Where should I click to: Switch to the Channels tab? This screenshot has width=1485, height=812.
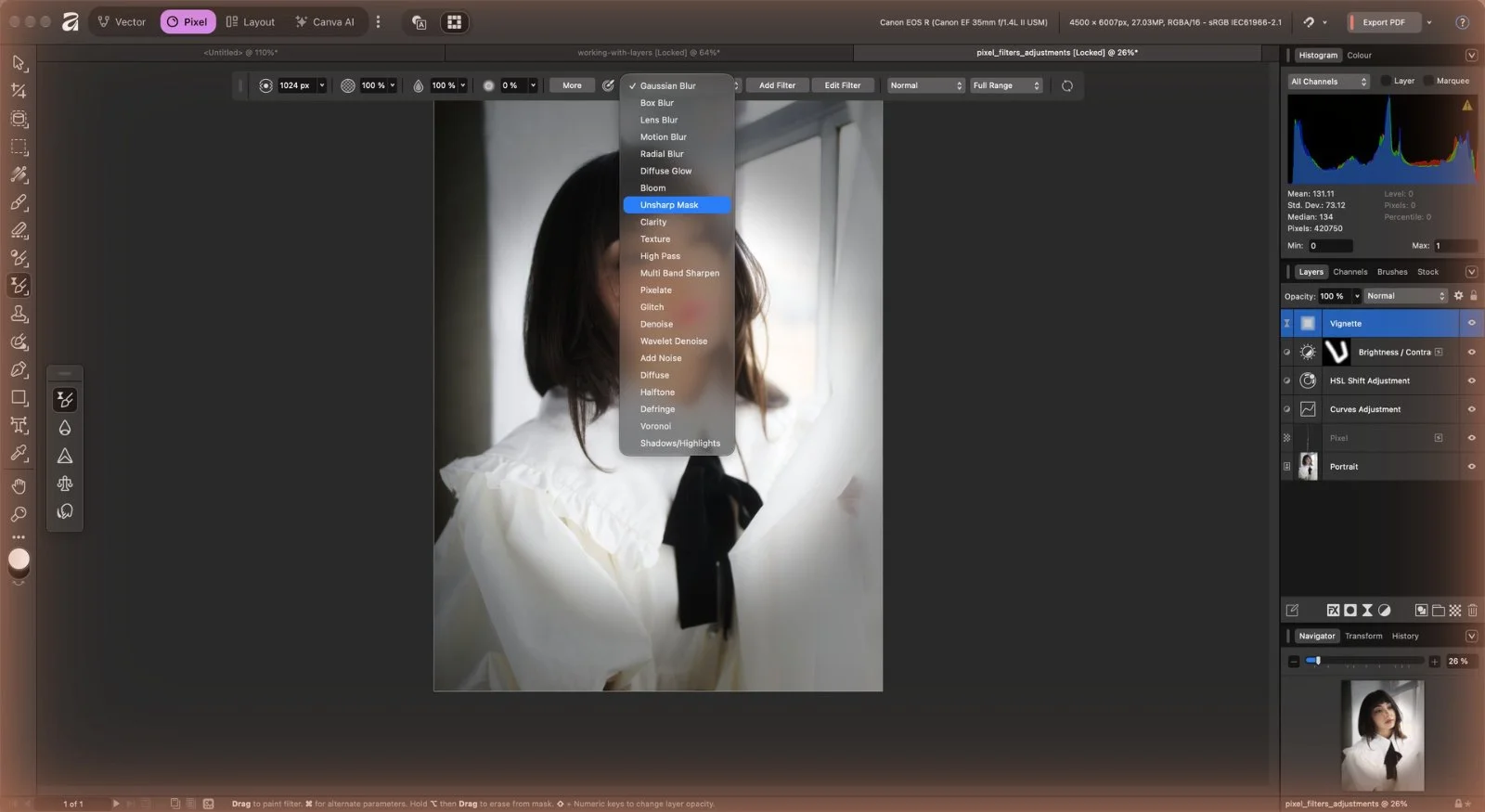pyautogui.click(x=1349, y=272)
